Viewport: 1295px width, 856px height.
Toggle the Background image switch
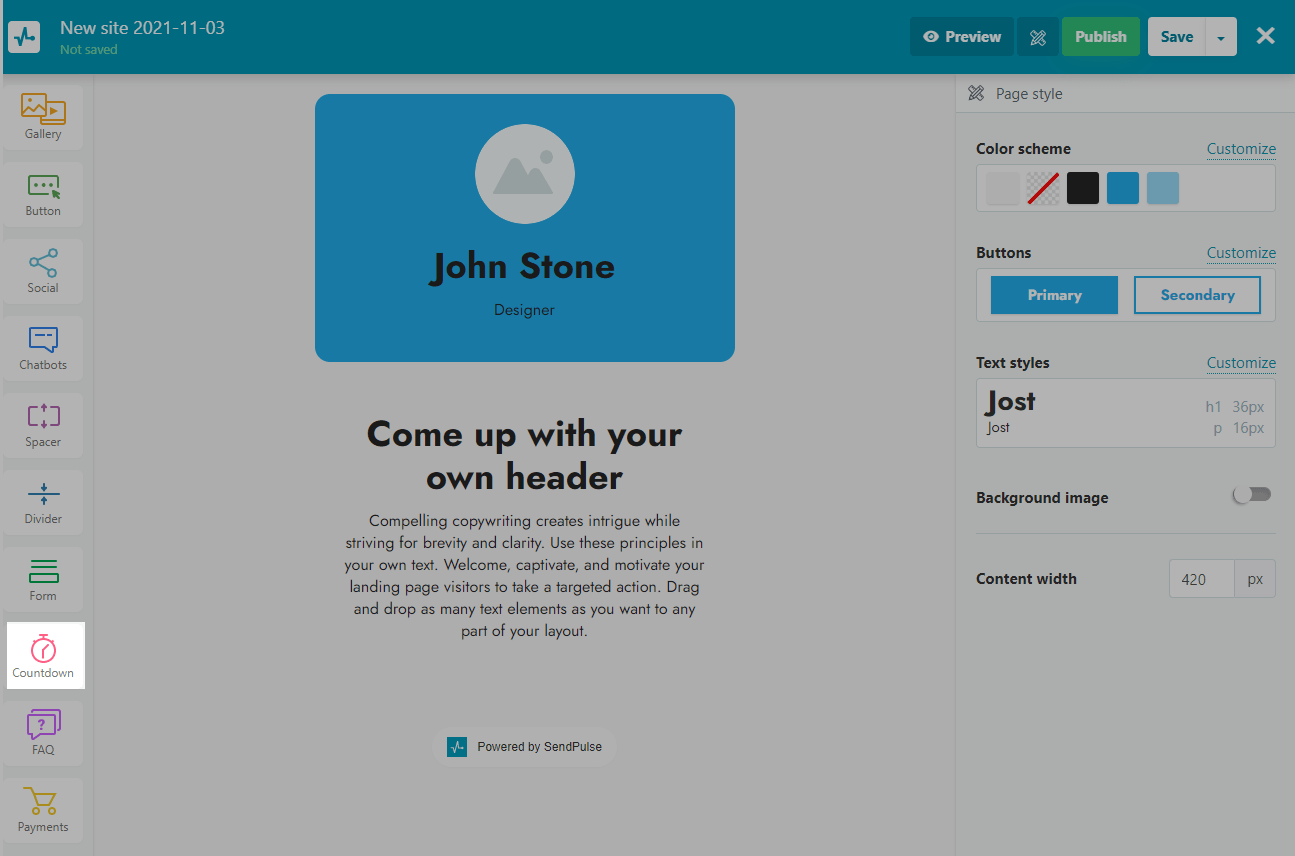[x=1252, y=495]
